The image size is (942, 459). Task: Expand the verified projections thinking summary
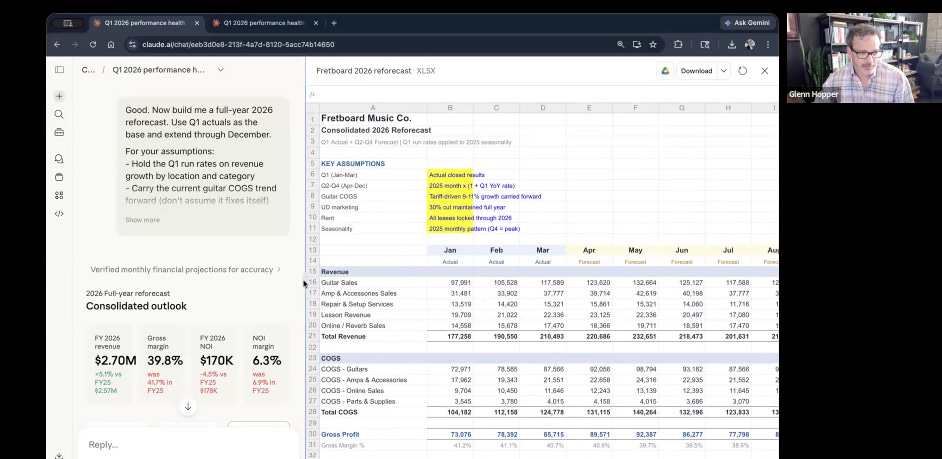tap(185, 269)
